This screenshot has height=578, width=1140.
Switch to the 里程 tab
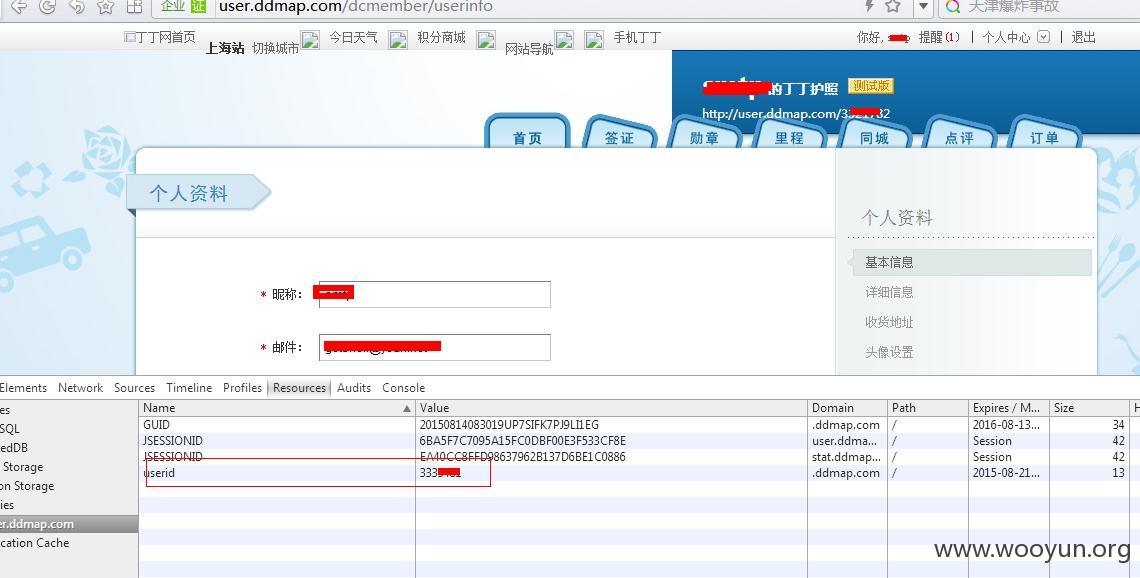coord(790,134)
